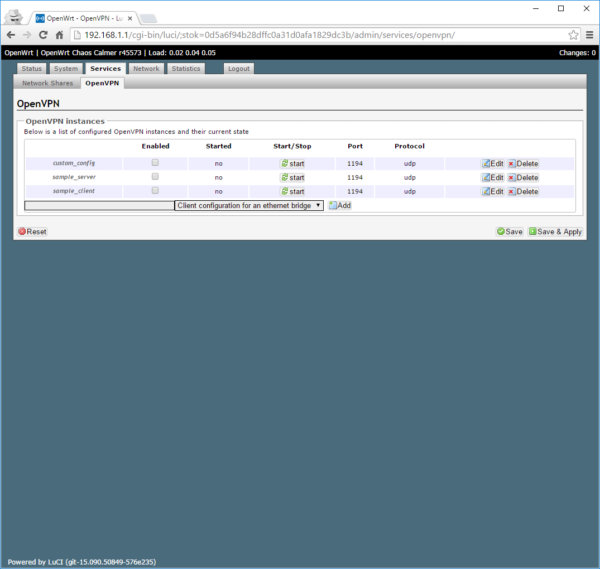Image resolution: width=600 pixels, height=569 pixels.
Task: Click the Add instance button
Action: (x=340, y=205)
